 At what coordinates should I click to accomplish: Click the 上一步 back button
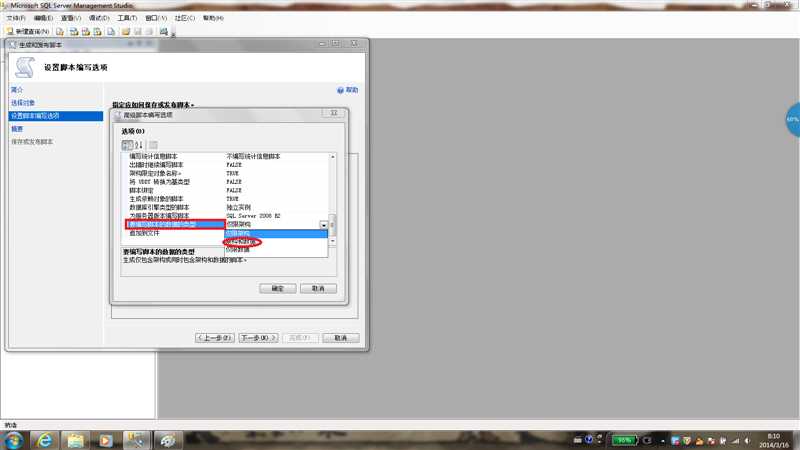215,338
